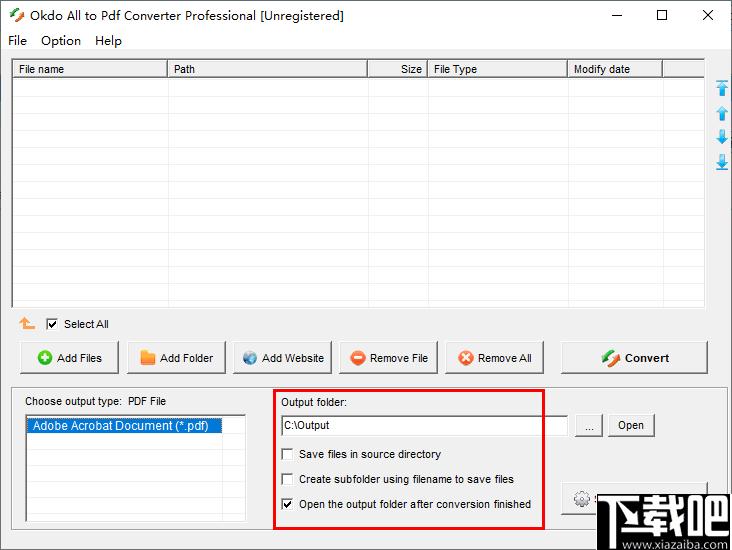
Task: Click the move up arrow icon
Action: (x=722, y=113)
